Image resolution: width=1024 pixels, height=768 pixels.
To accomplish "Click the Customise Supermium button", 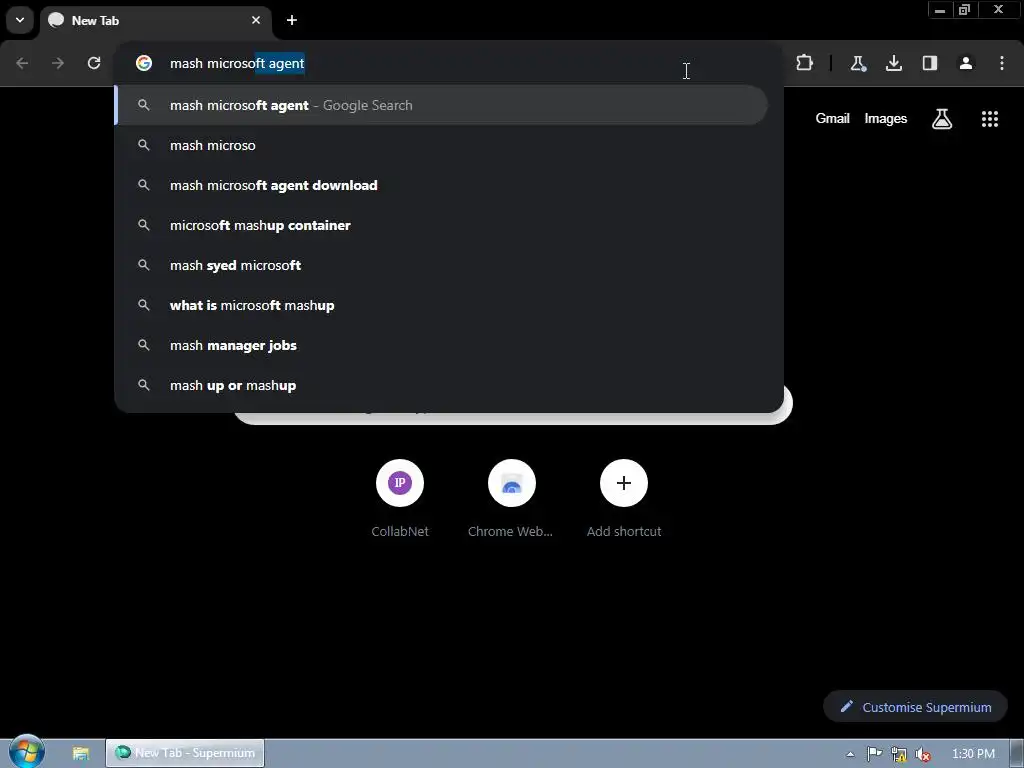I will 916,707.
